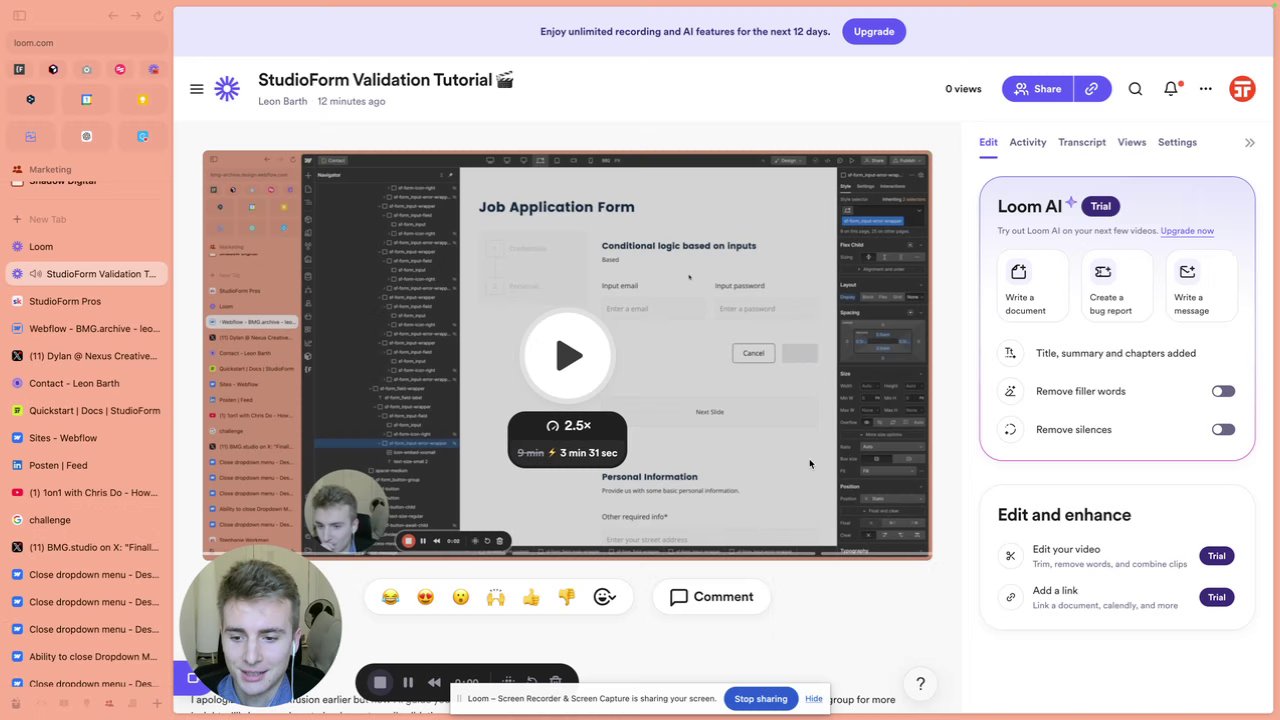
Task: Open the three-dot more options menu
Action: point(1206,89)
